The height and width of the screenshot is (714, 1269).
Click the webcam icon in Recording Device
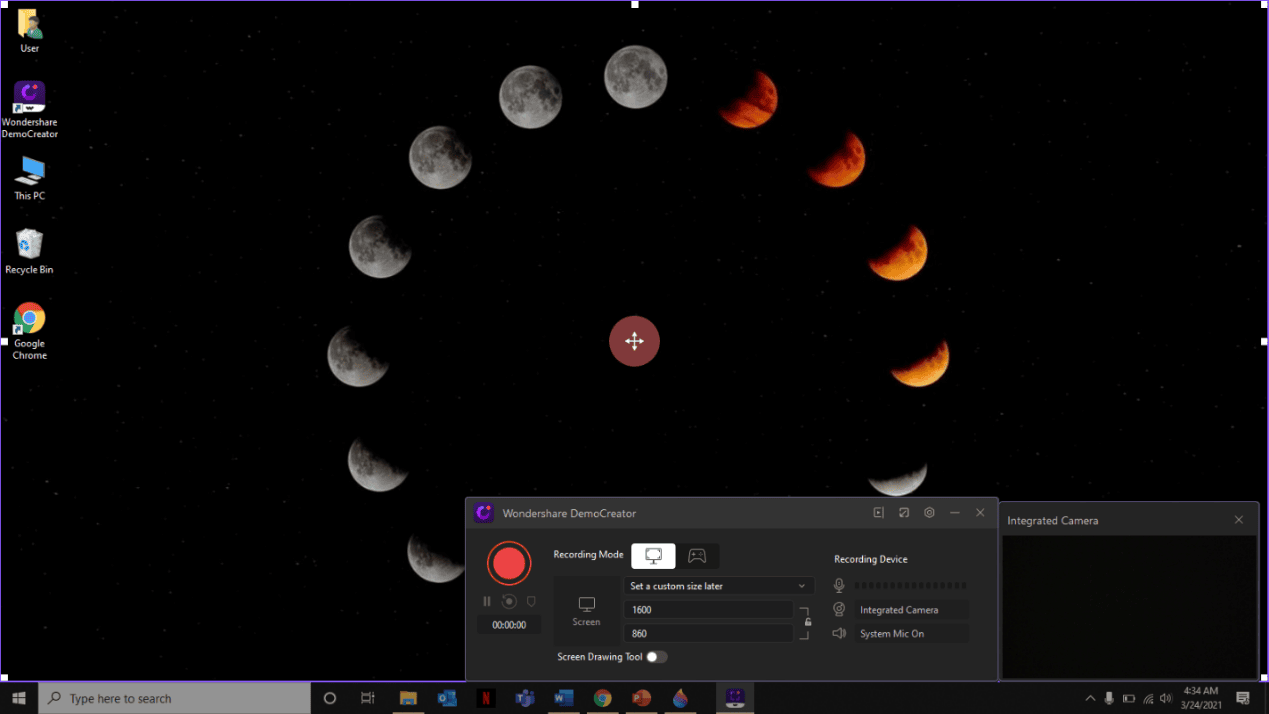pyautogui.click(x=839, y=610)
